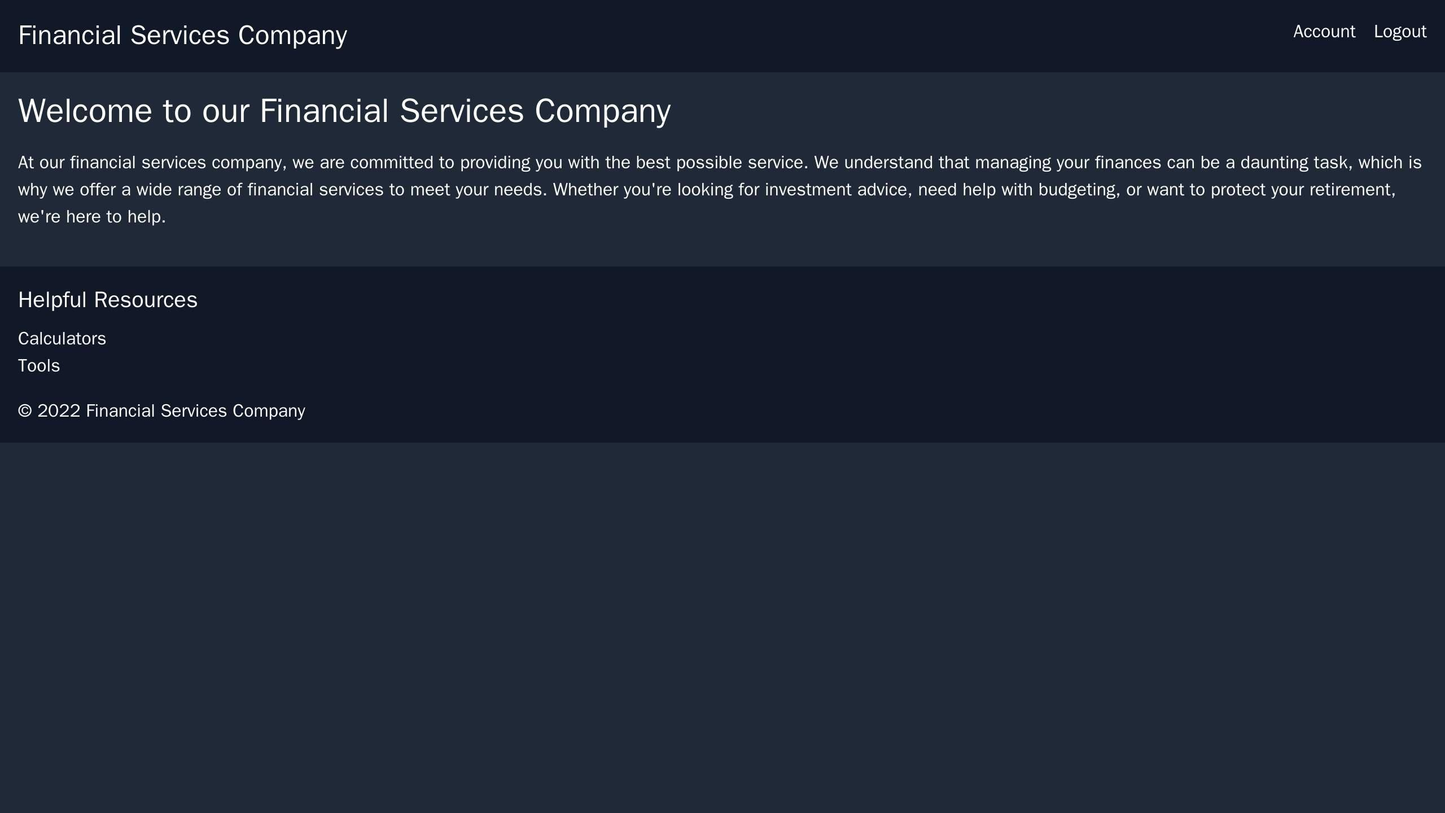
Task: Click the Financial Services Company site title
Action: click(183, 33)
